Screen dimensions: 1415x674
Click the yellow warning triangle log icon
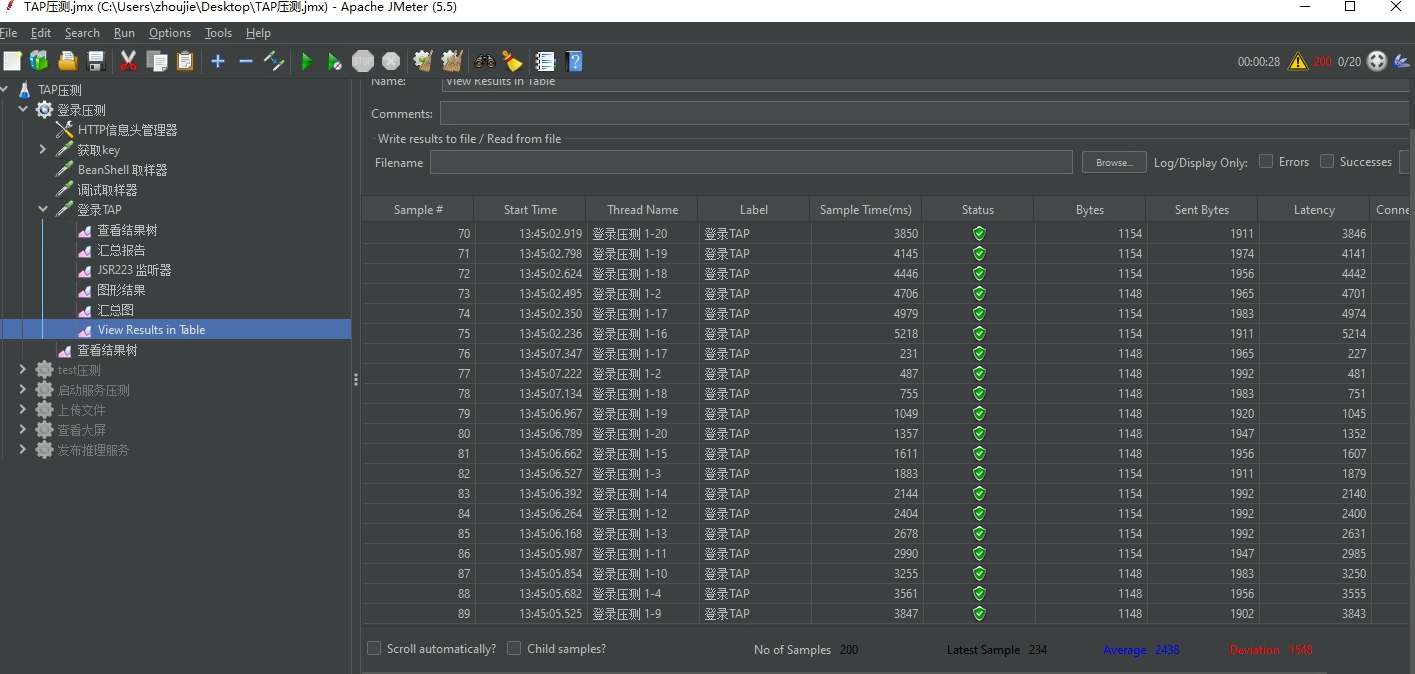[1298, 62]
